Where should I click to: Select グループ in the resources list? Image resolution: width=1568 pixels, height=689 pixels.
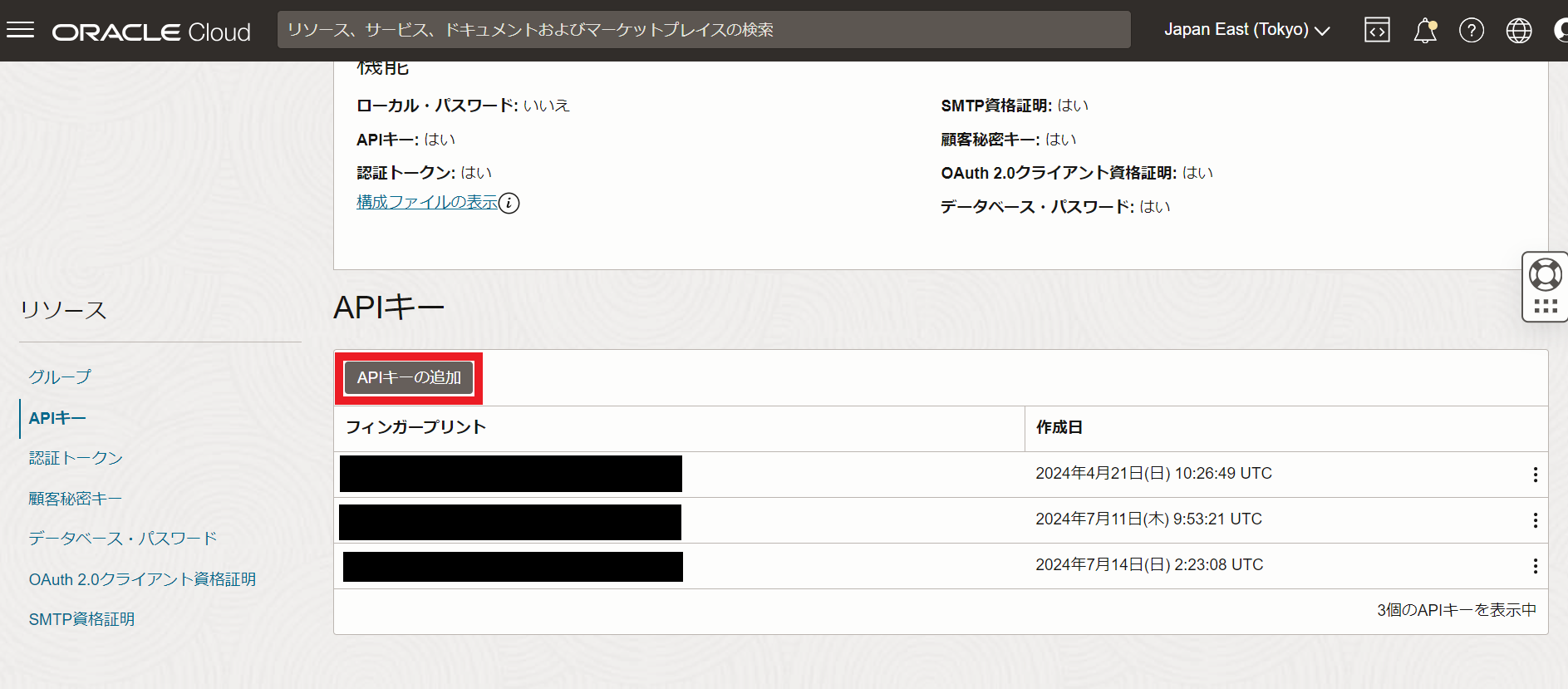[60, 376]
